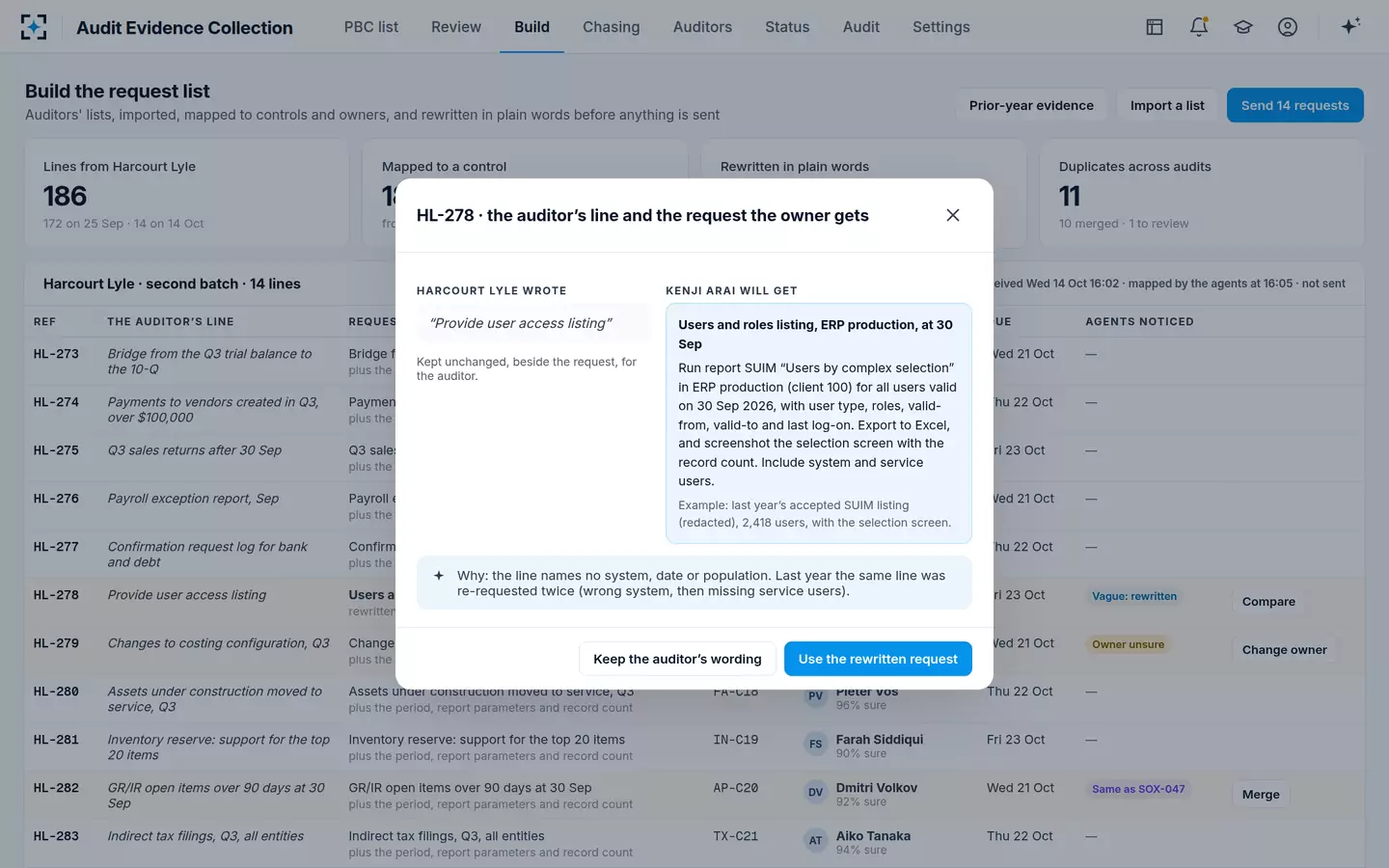1389x868 pixels.
Task: Open the layout panel icon in header
Action: [1155, 27]
